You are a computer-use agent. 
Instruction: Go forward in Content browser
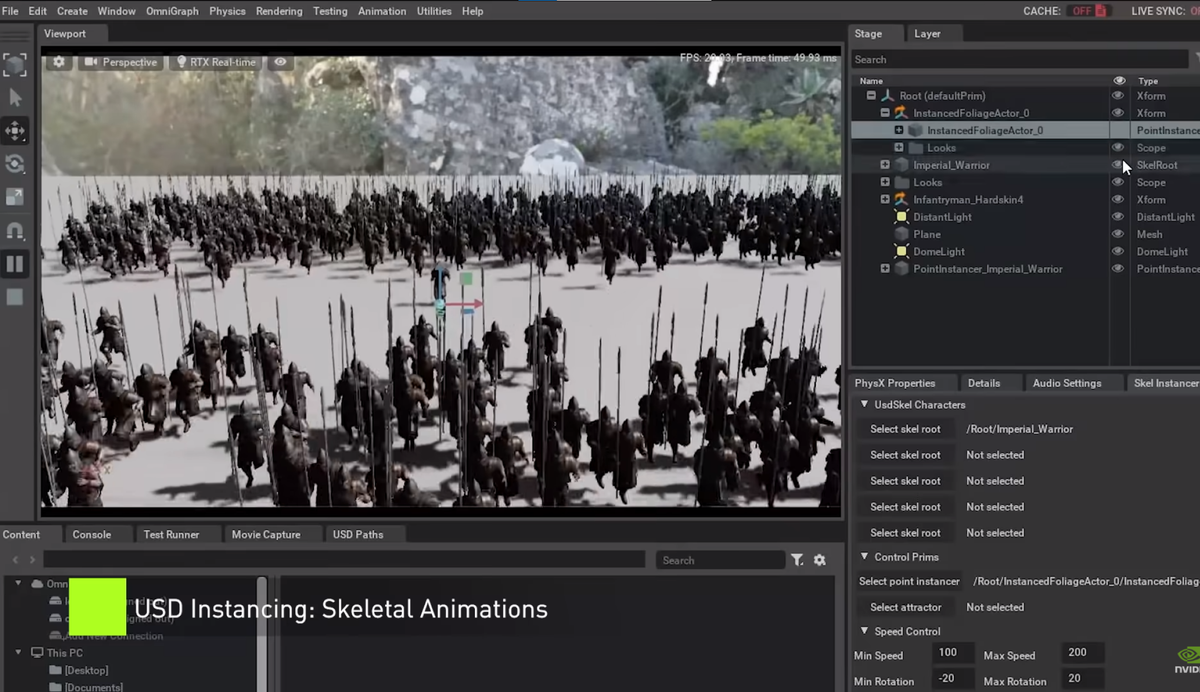(x=32, y=560)
